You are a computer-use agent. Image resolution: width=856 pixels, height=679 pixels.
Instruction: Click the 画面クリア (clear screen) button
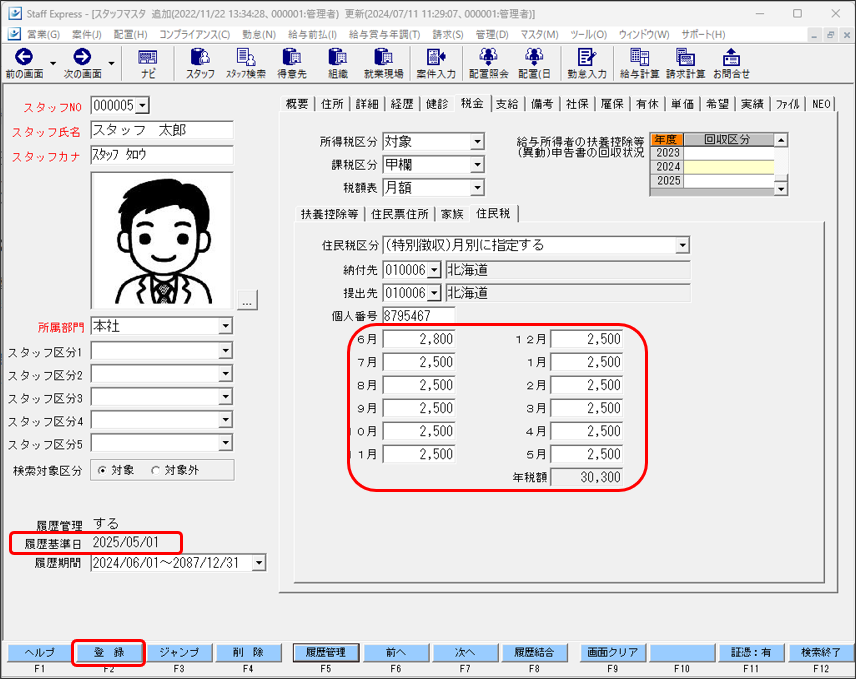point(612,651)
